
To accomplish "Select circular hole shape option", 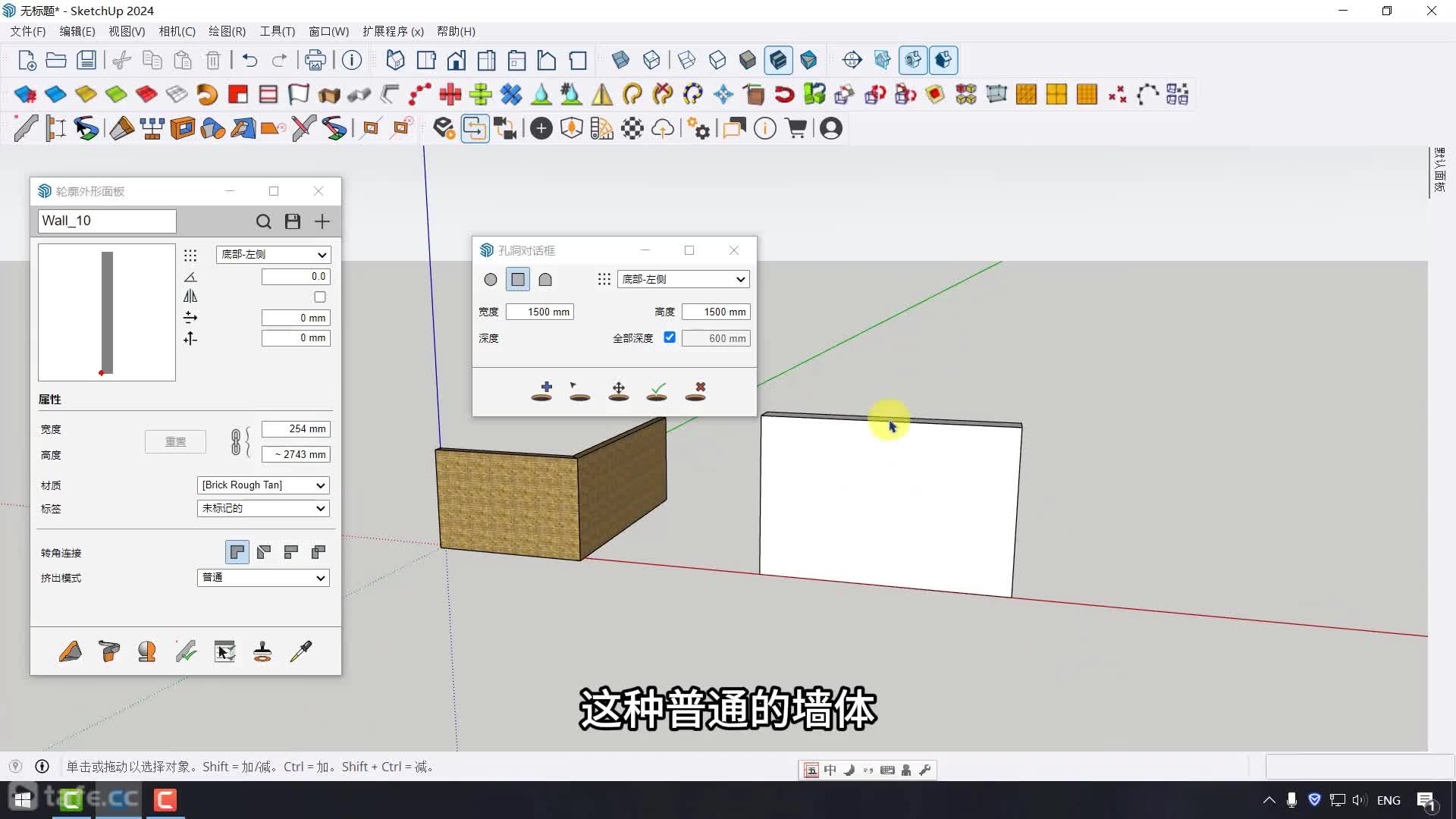I will point(491,280).
